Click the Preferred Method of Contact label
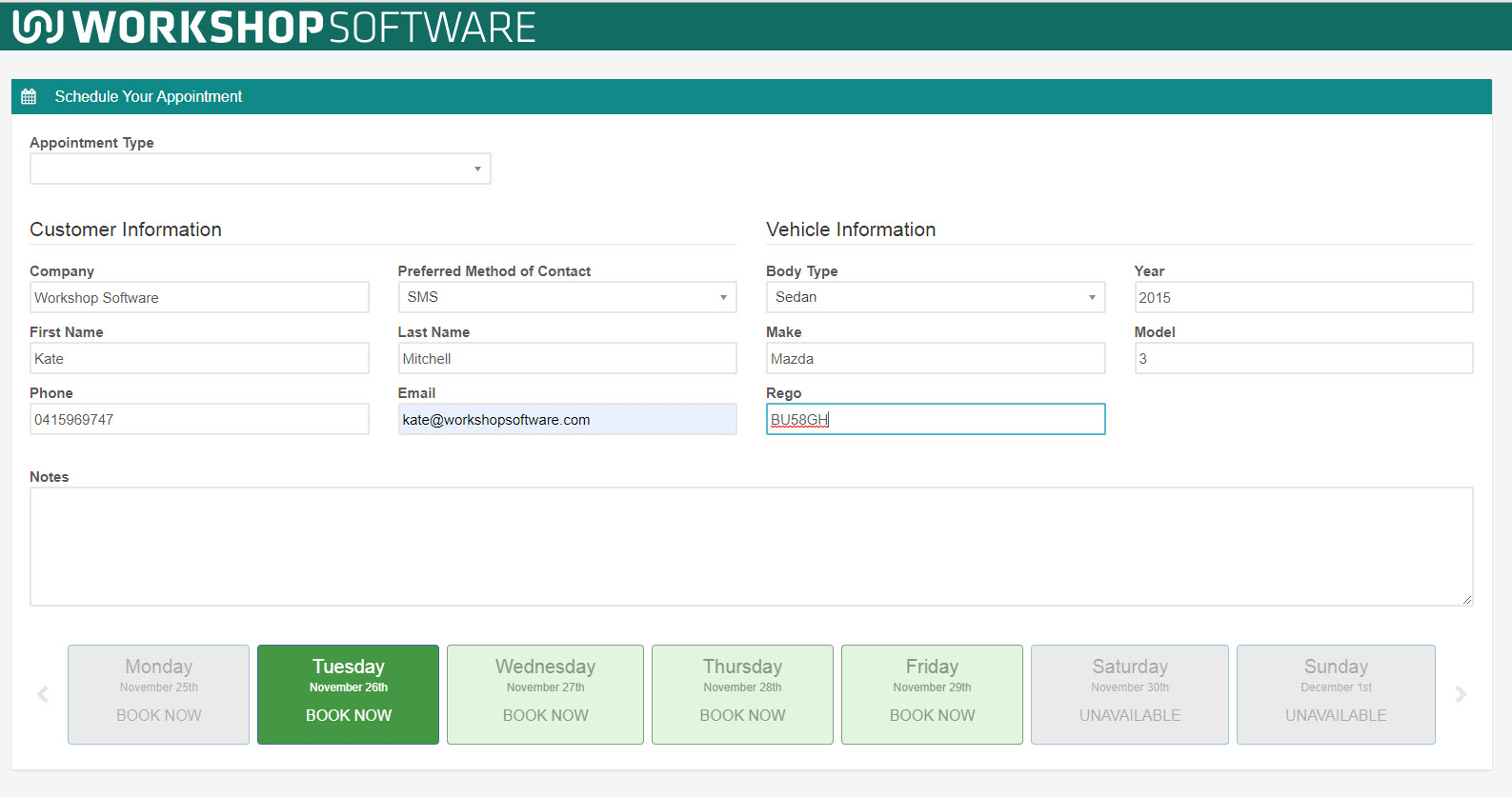Viewport: 1512px width, 797px height. [x=494, y=271]
